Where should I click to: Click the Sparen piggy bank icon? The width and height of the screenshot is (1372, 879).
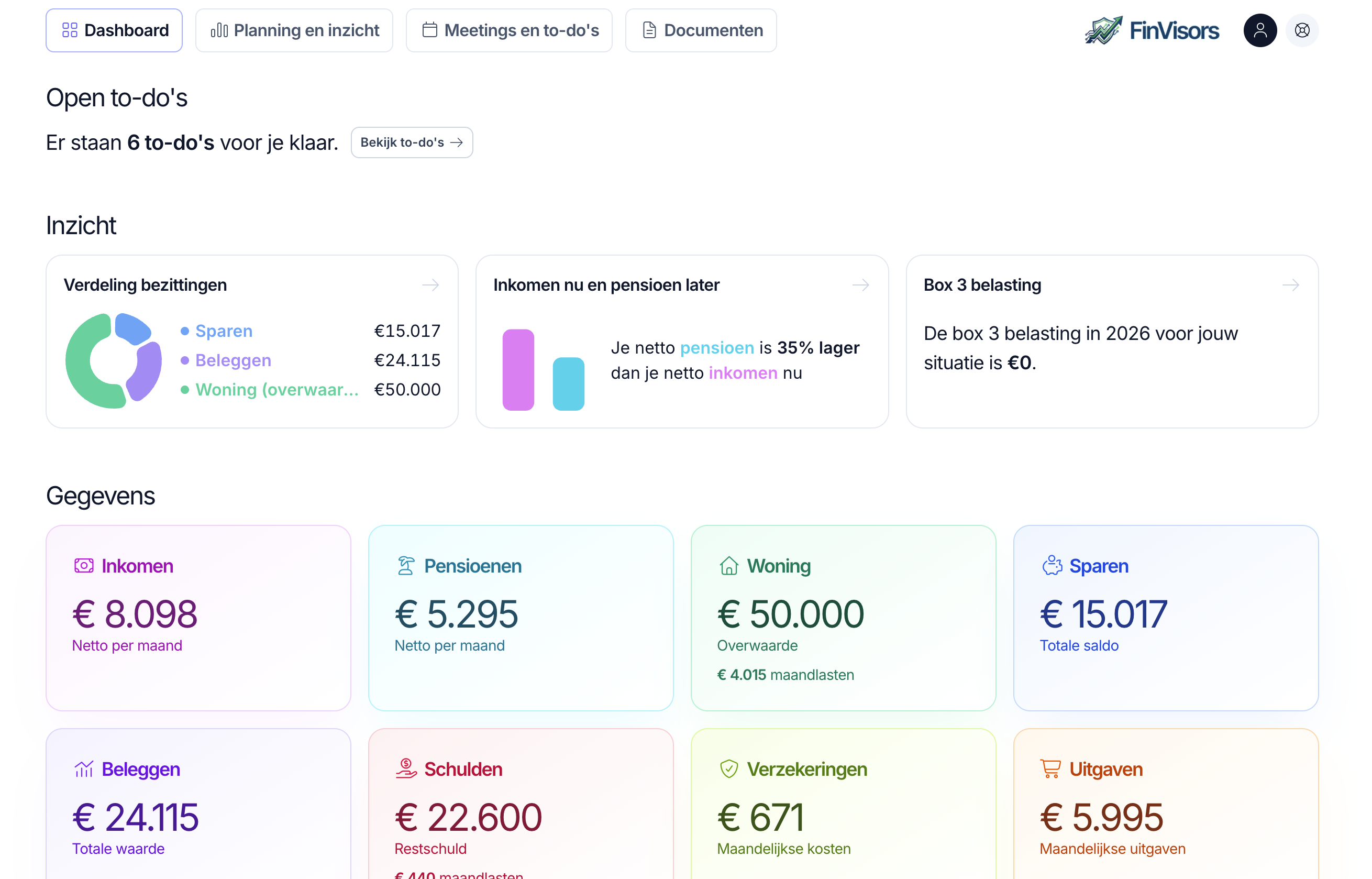[1052, 566]
